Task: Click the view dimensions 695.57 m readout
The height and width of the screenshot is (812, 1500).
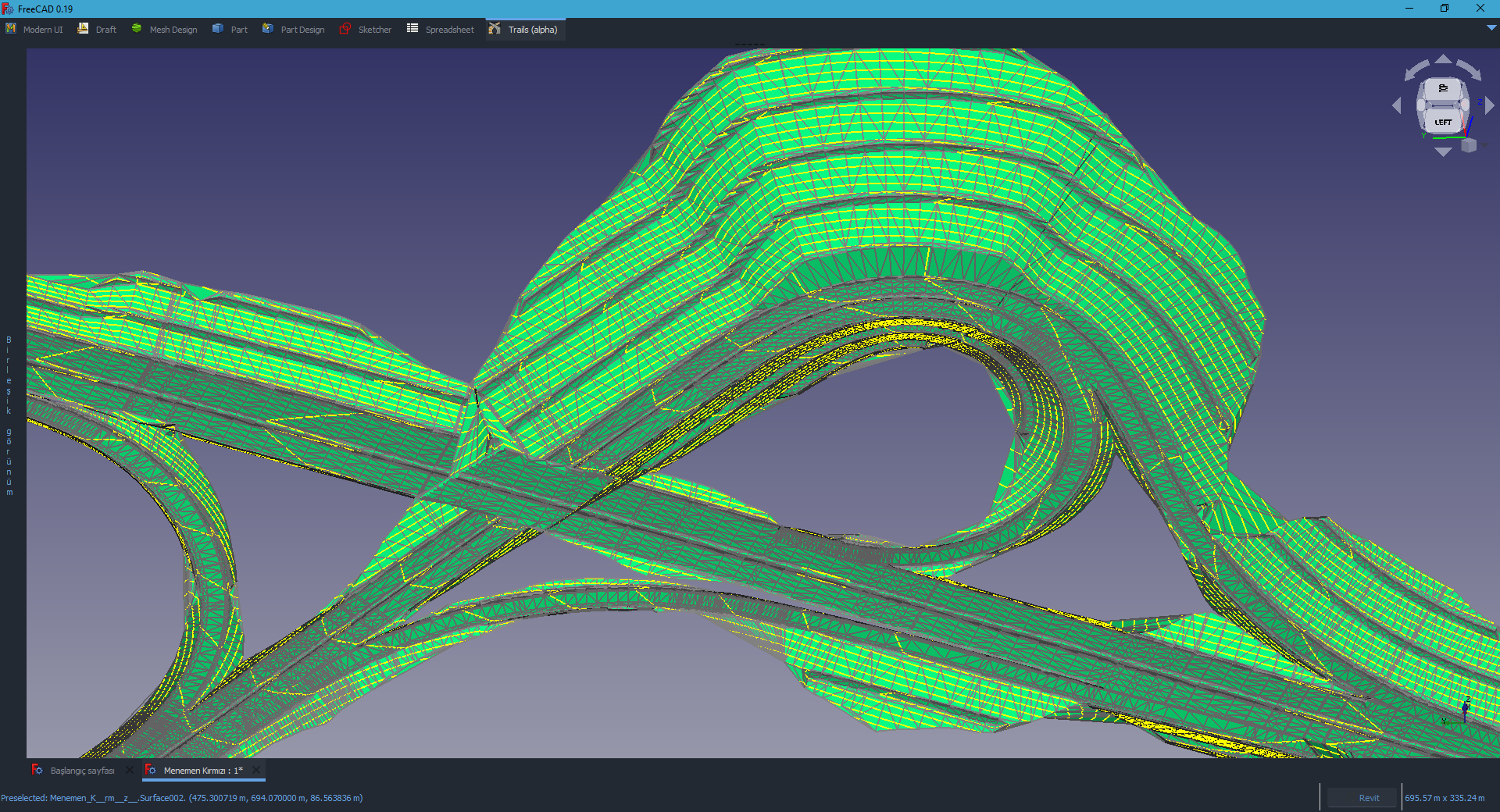Action: click(x=1445, y=798)
